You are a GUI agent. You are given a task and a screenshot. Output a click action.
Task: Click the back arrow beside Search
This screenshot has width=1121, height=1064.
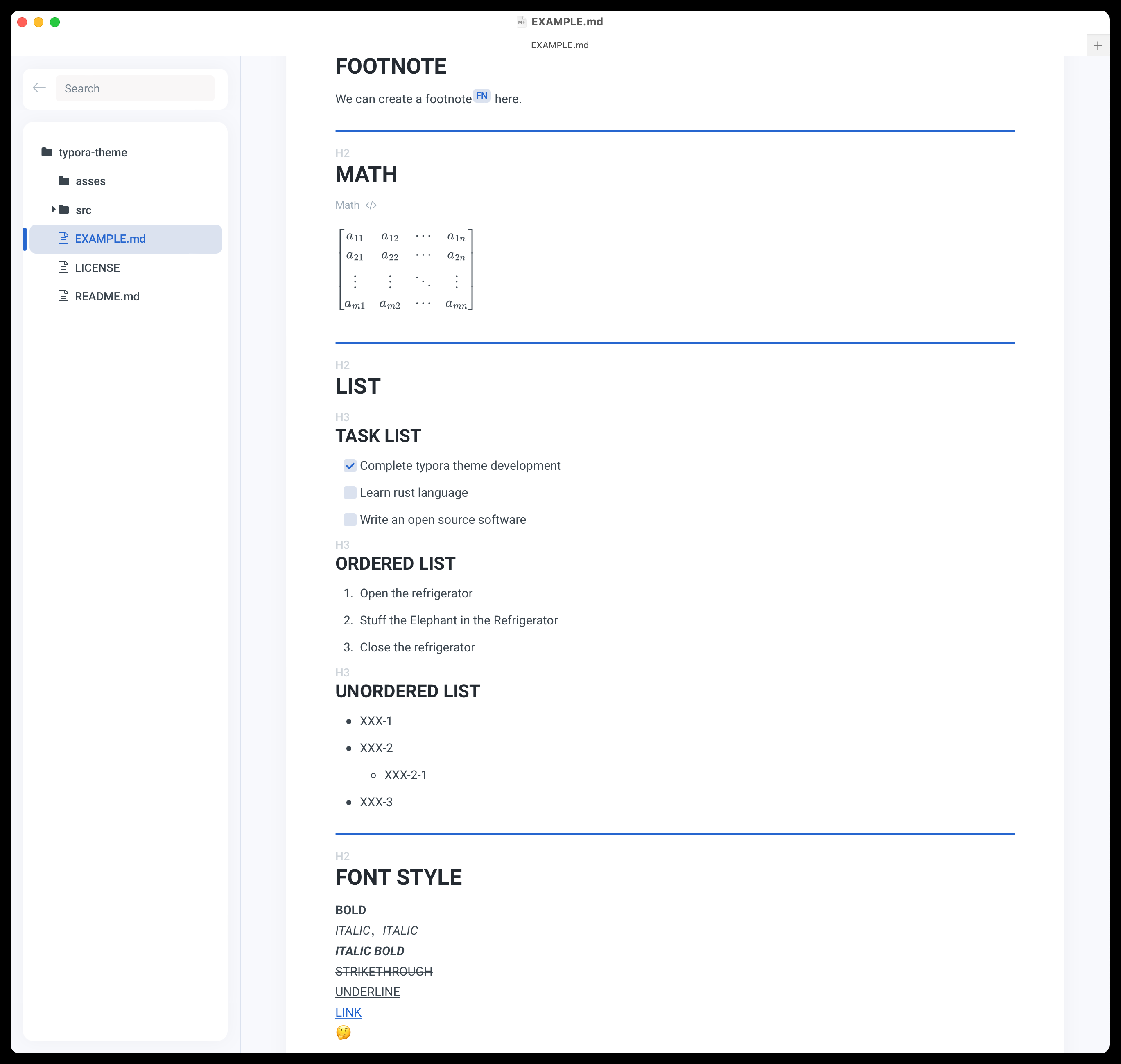point(39,88)
